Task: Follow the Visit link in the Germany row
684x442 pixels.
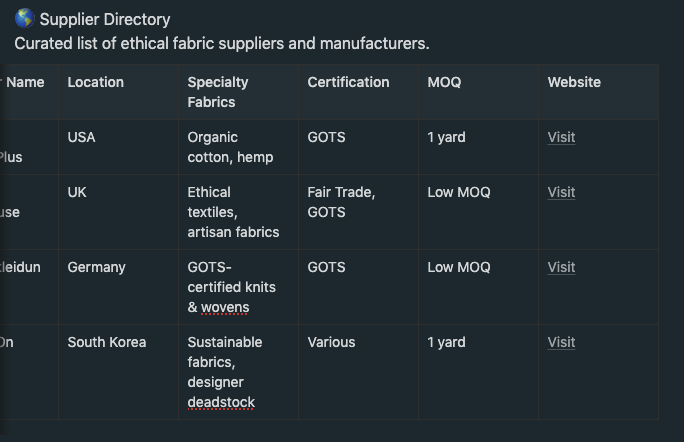Action: click(561, 267)
